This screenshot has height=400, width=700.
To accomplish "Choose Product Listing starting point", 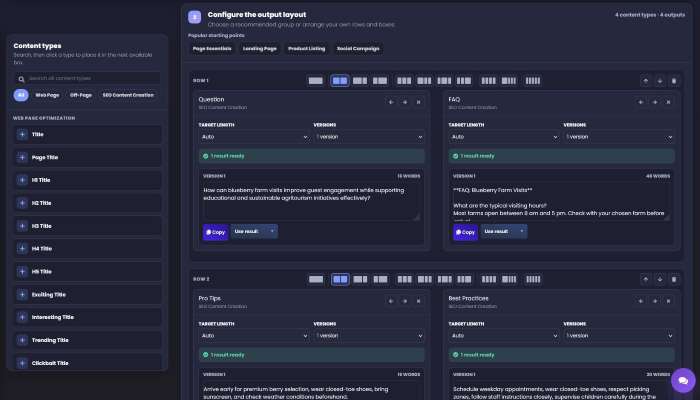I will pos(307,49).
